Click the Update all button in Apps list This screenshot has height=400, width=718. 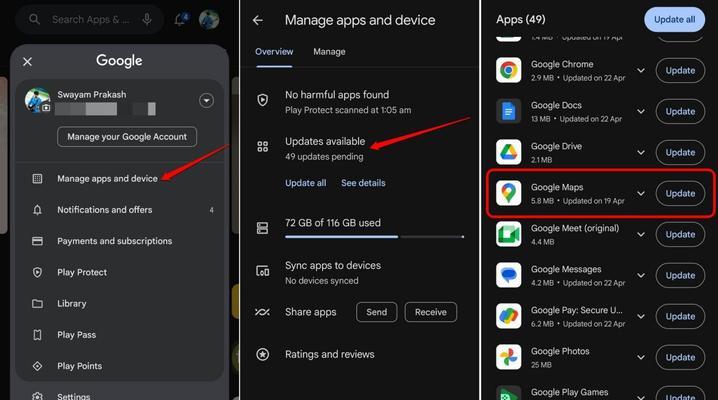coord(674,19)
